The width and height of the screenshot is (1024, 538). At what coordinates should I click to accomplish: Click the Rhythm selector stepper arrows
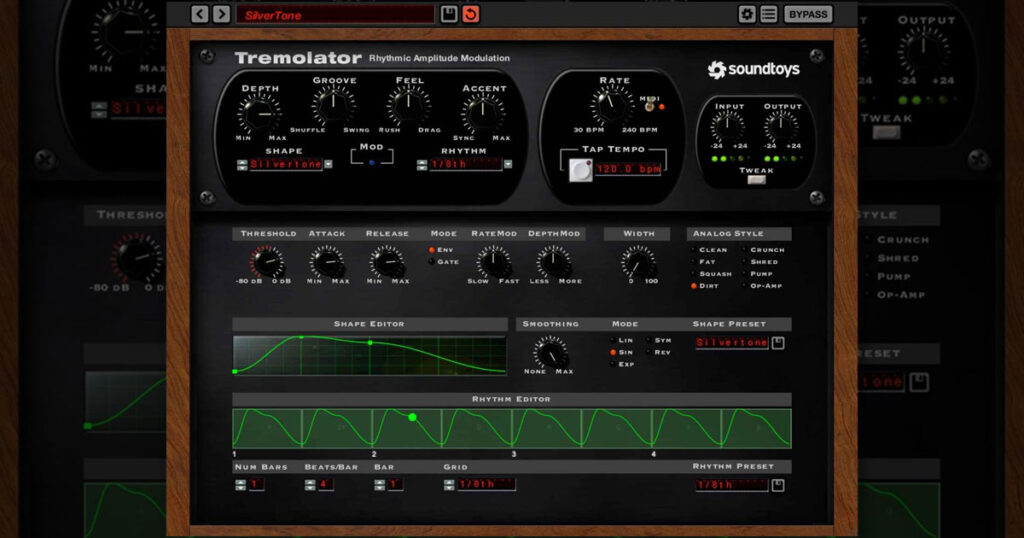422,165
